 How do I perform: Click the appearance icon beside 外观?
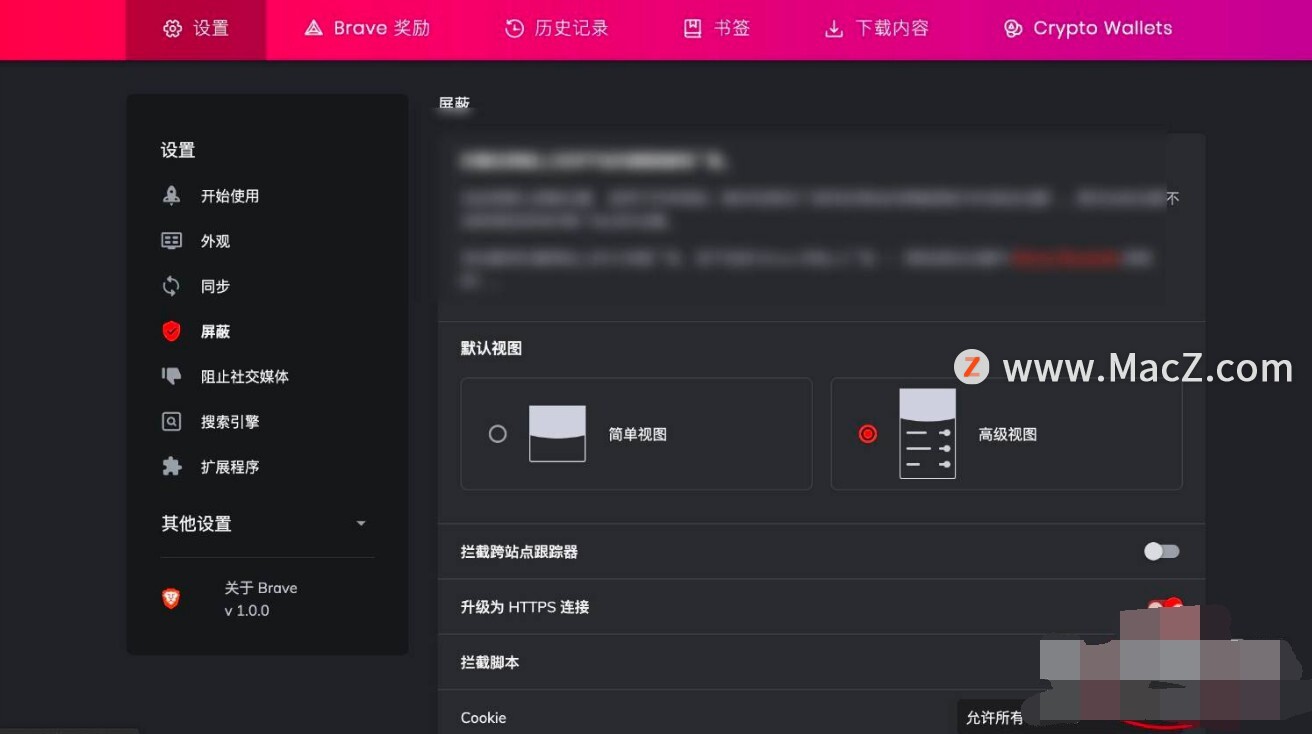172,241
